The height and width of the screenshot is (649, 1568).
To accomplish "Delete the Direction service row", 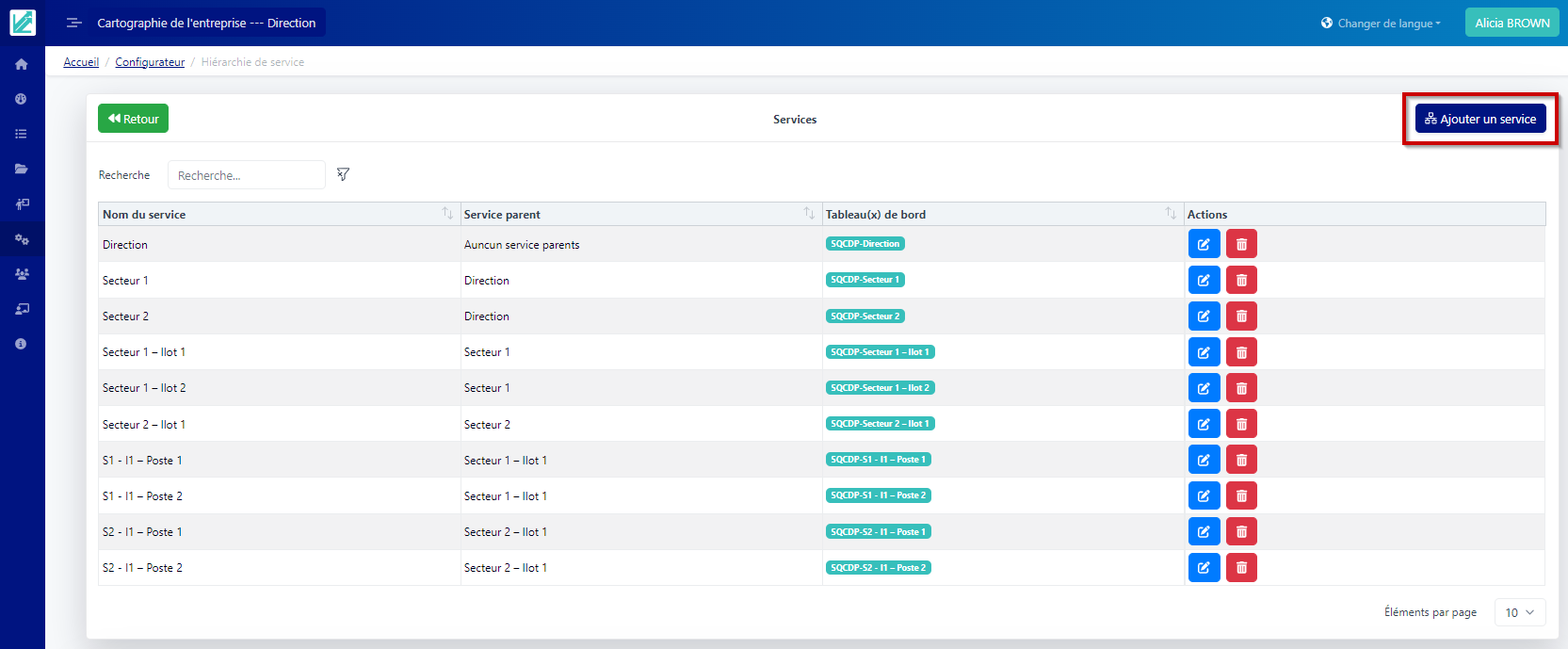I will point(1241,244).
